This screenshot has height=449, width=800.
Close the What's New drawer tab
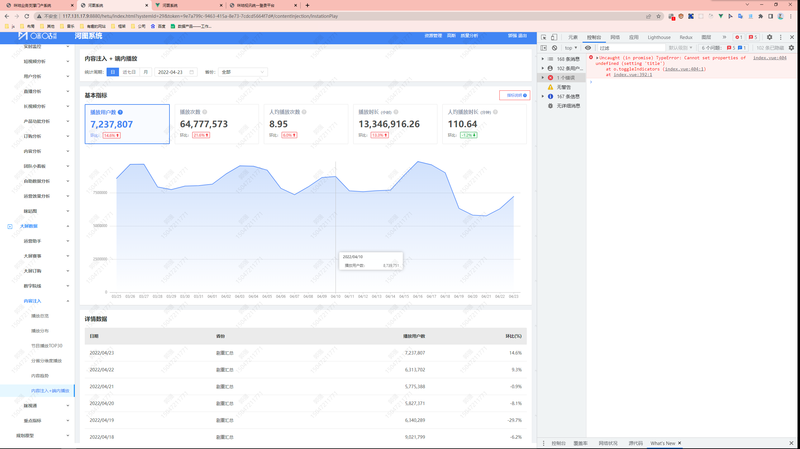coord(680,443)
